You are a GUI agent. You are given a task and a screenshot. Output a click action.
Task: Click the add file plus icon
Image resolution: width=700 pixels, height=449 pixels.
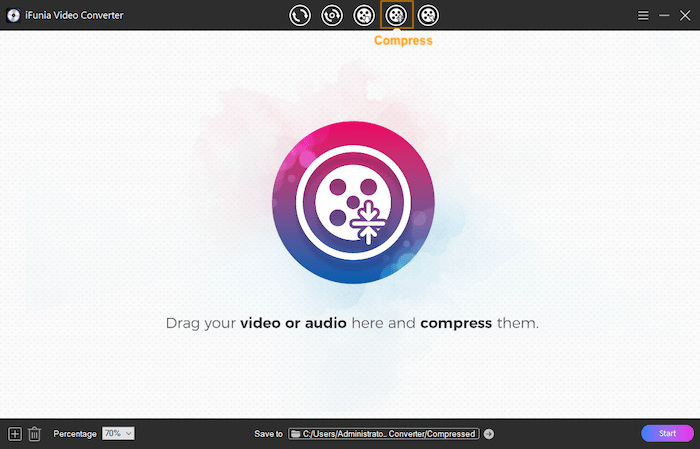[x=15, y=434]
